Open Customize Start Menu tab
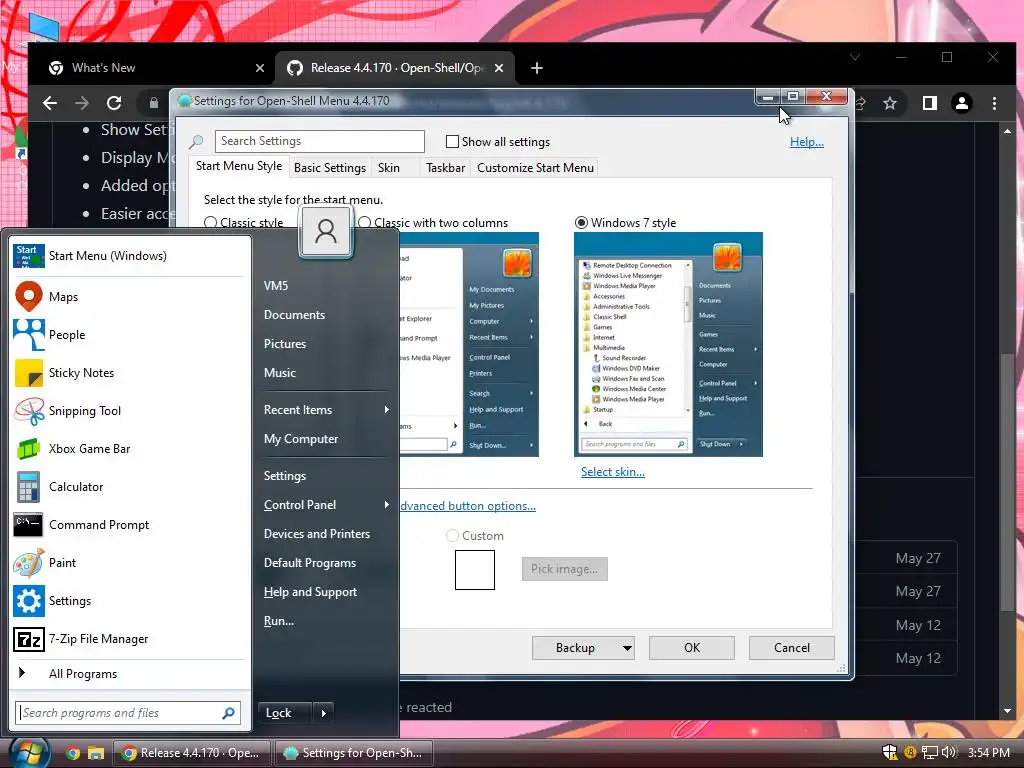 point(536,168)
